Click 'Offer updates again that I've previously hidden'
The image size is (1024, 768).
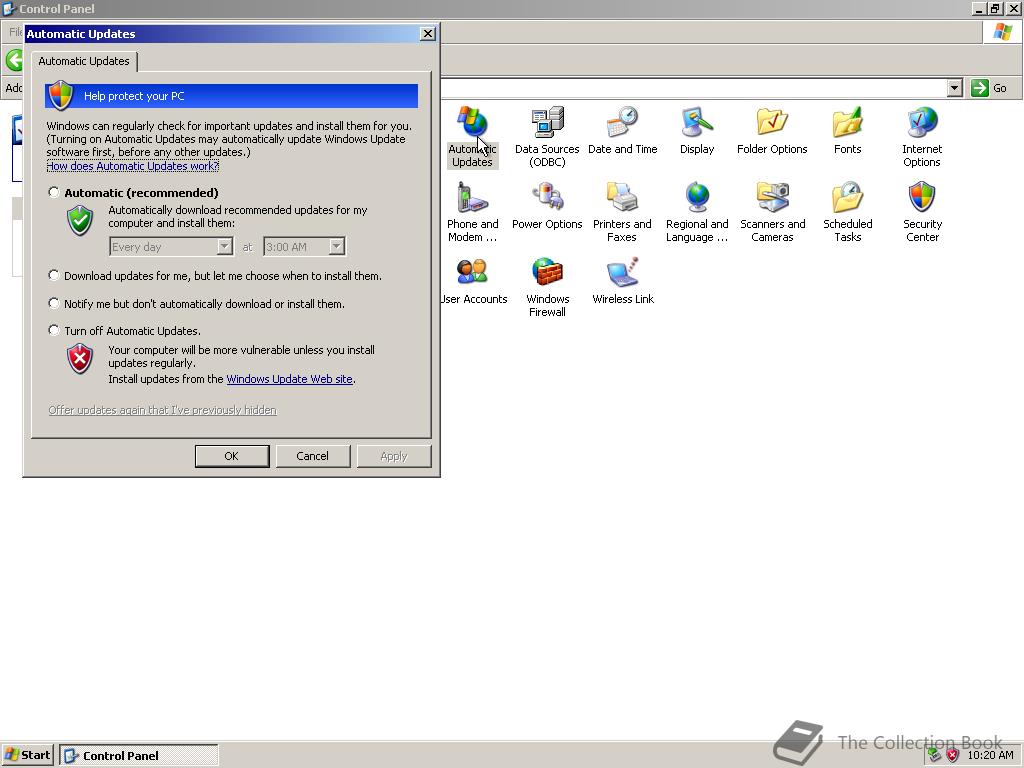163,410
